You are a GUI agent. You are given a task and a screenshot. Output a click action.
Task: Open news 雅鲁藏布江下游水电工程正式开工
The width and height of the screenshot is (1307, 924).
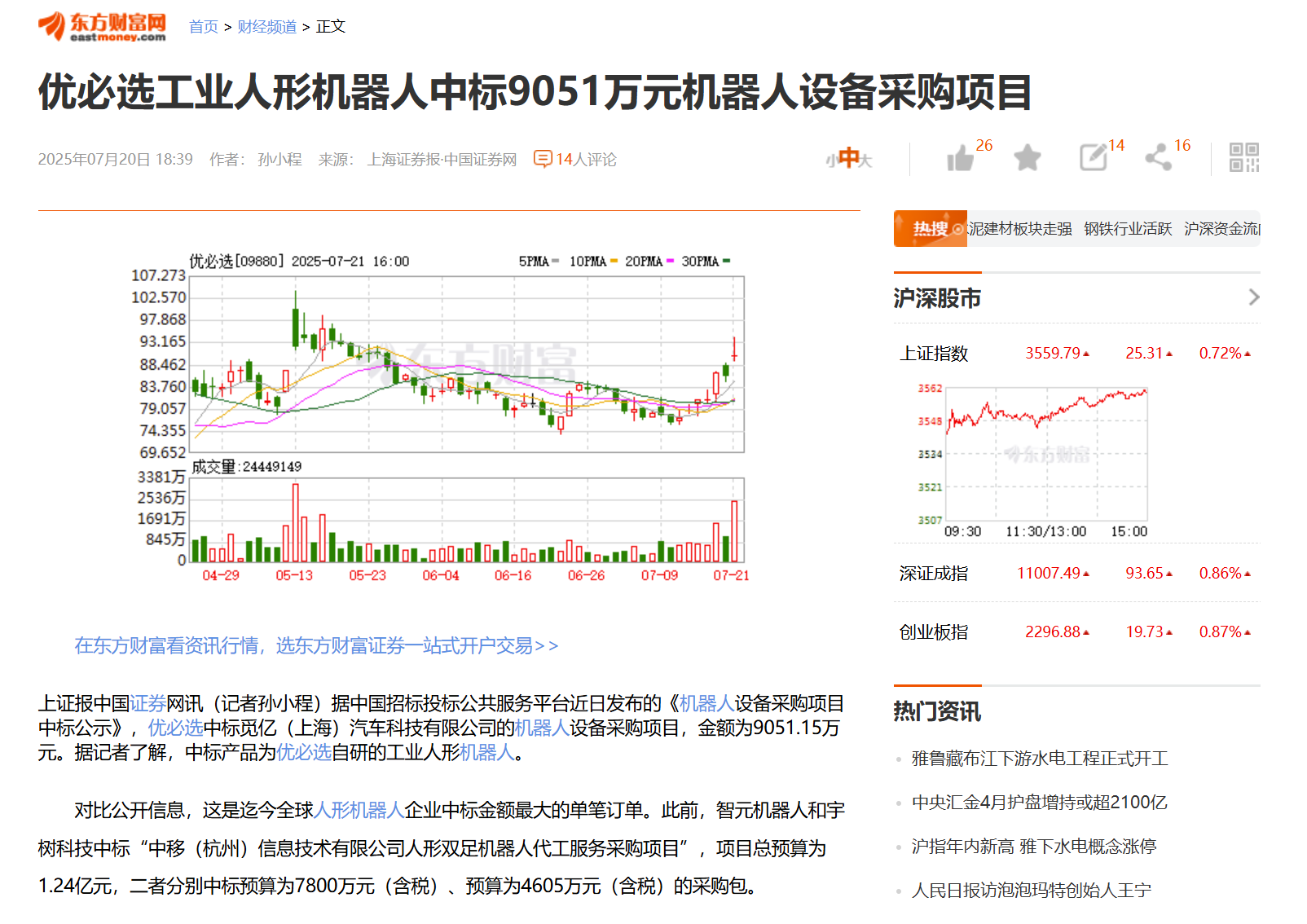click(x=1040, y=759)
